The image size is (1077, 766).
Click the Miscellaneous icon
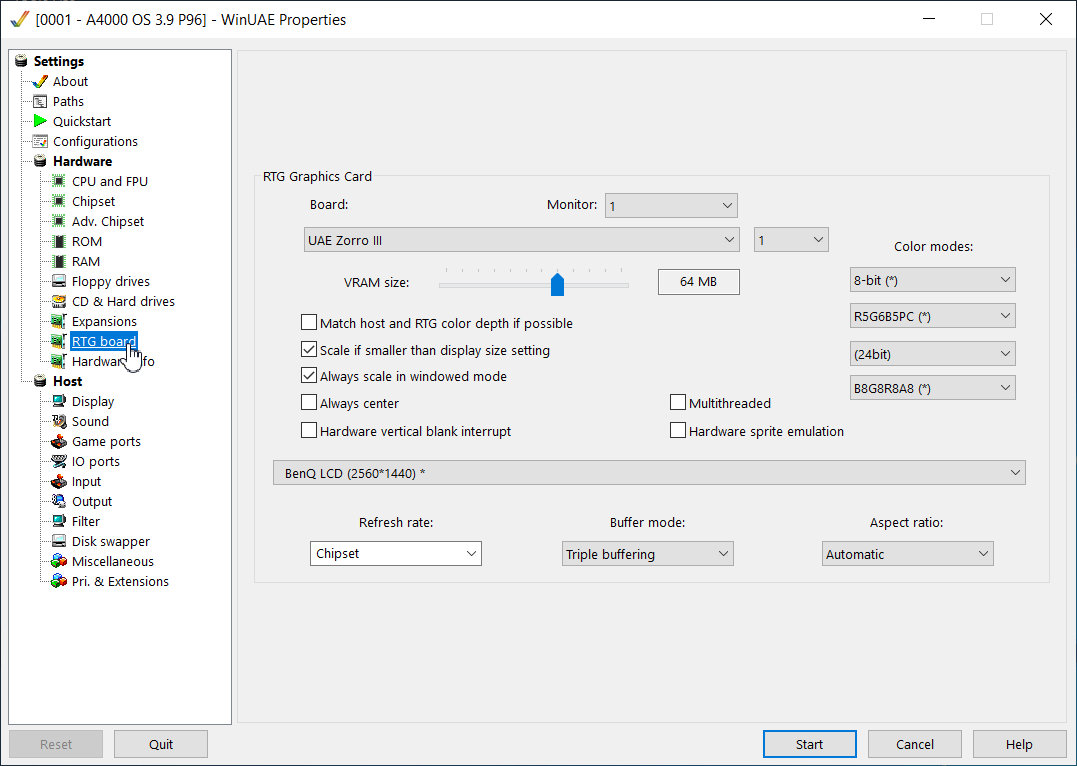click(x=59, y=561)
